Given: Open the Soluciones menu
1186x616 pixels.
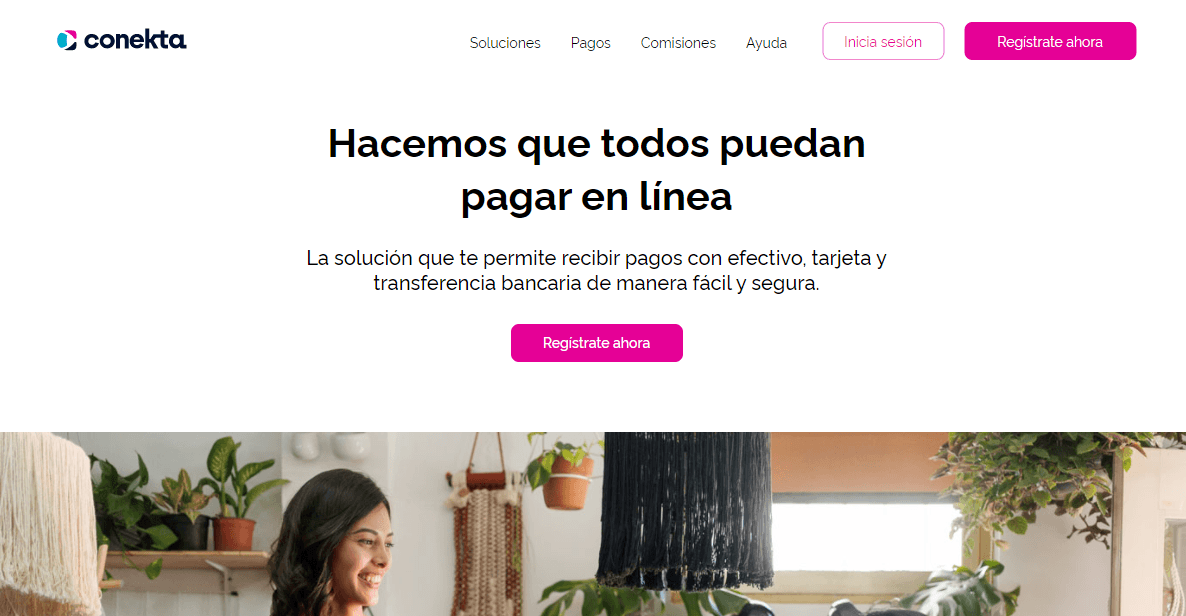Looking at the screenshot, I should point(505,43).
